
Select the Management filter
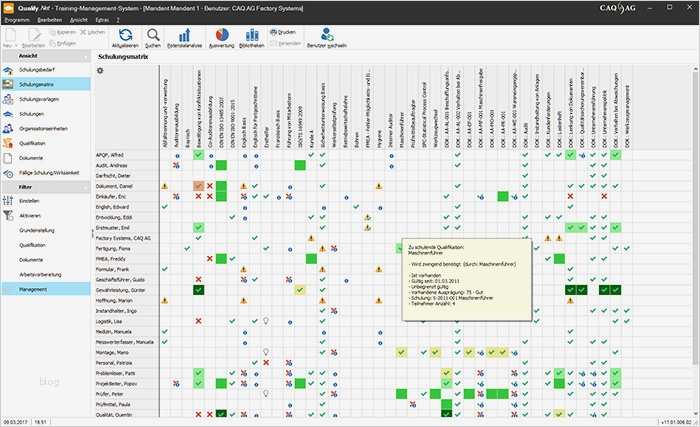46,289
